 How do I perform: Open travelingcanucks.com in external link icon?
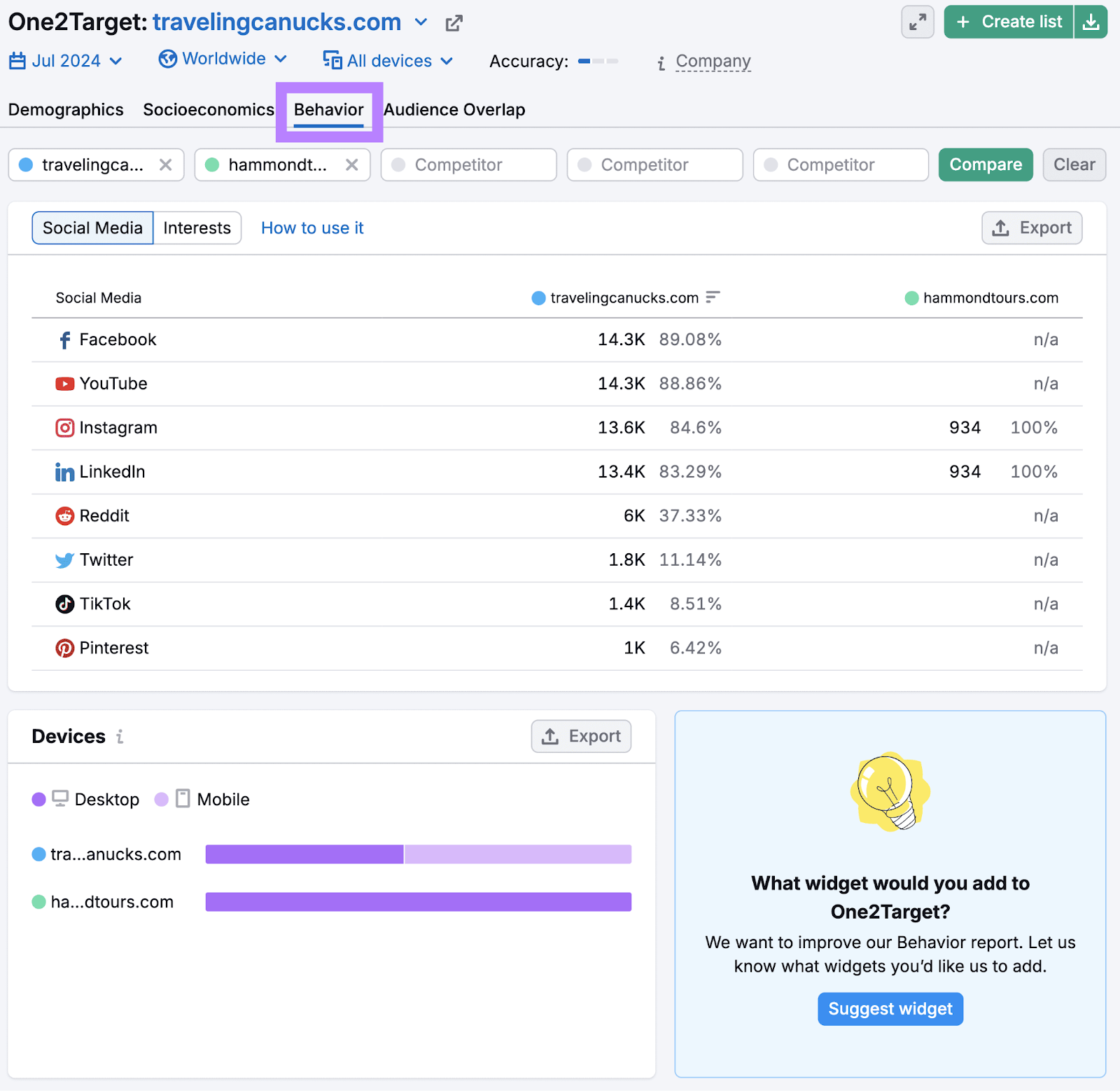(x=454, y=23)
